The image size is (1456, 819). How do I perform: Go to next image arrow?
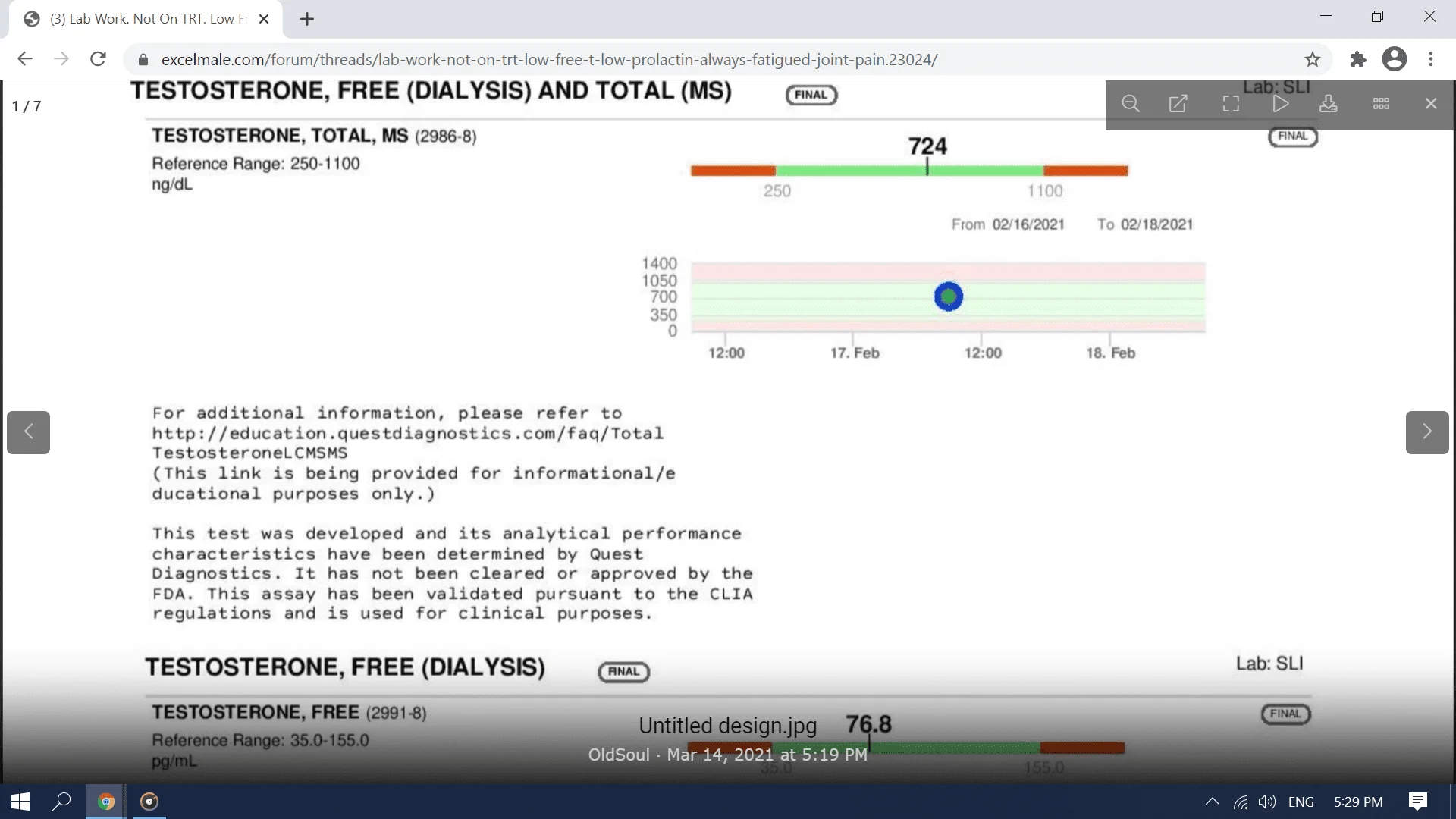1427,432
